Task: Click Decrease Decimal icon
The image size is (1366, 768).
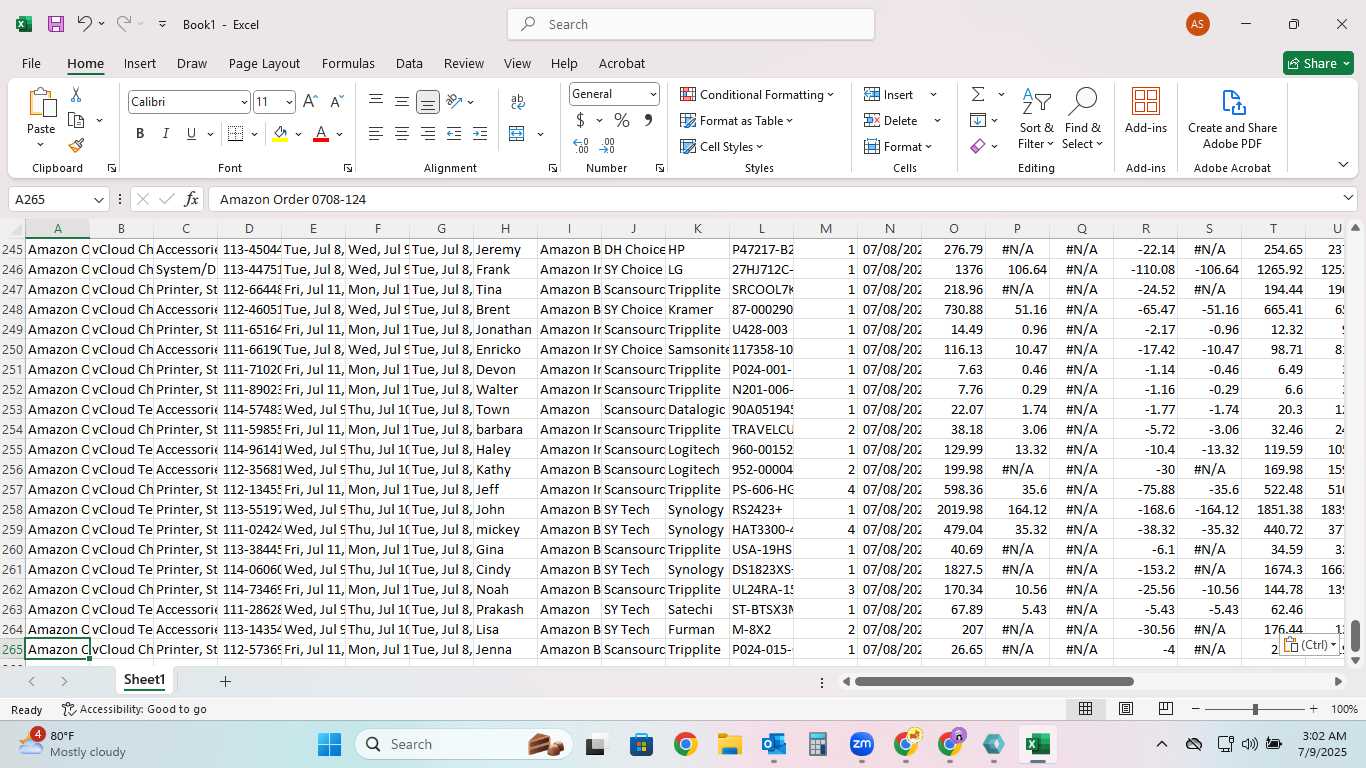Action: pyautogui.click(x=608, y=146)
